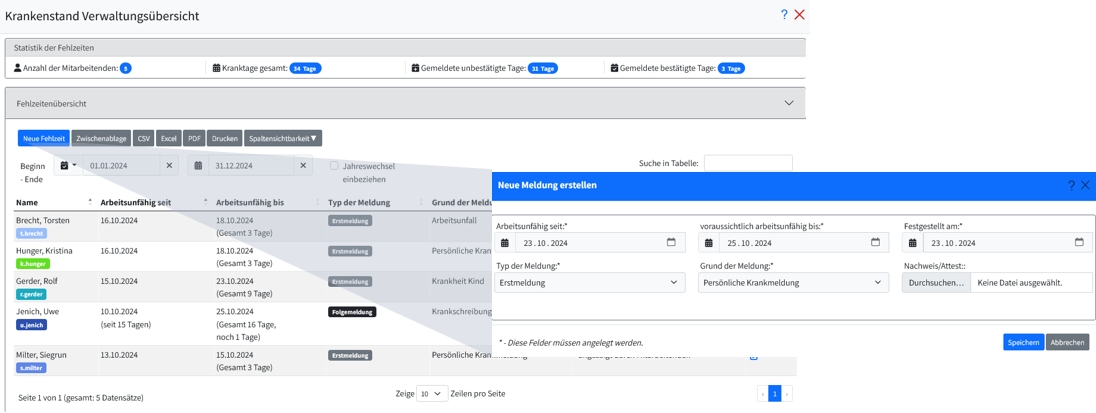Screen dimensions: 1096x413
Task: Click Neue Fehlzeit button
Action: coord(44,138)
